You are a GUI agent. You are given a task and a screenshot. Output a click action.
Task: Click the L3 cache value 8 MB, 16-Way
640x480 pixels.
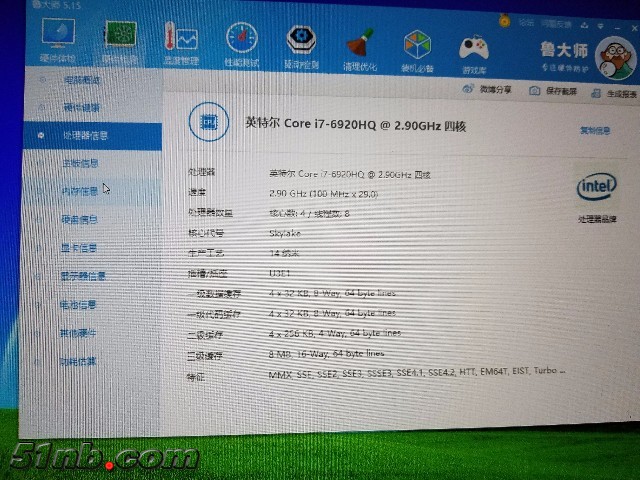click(327, 353)
